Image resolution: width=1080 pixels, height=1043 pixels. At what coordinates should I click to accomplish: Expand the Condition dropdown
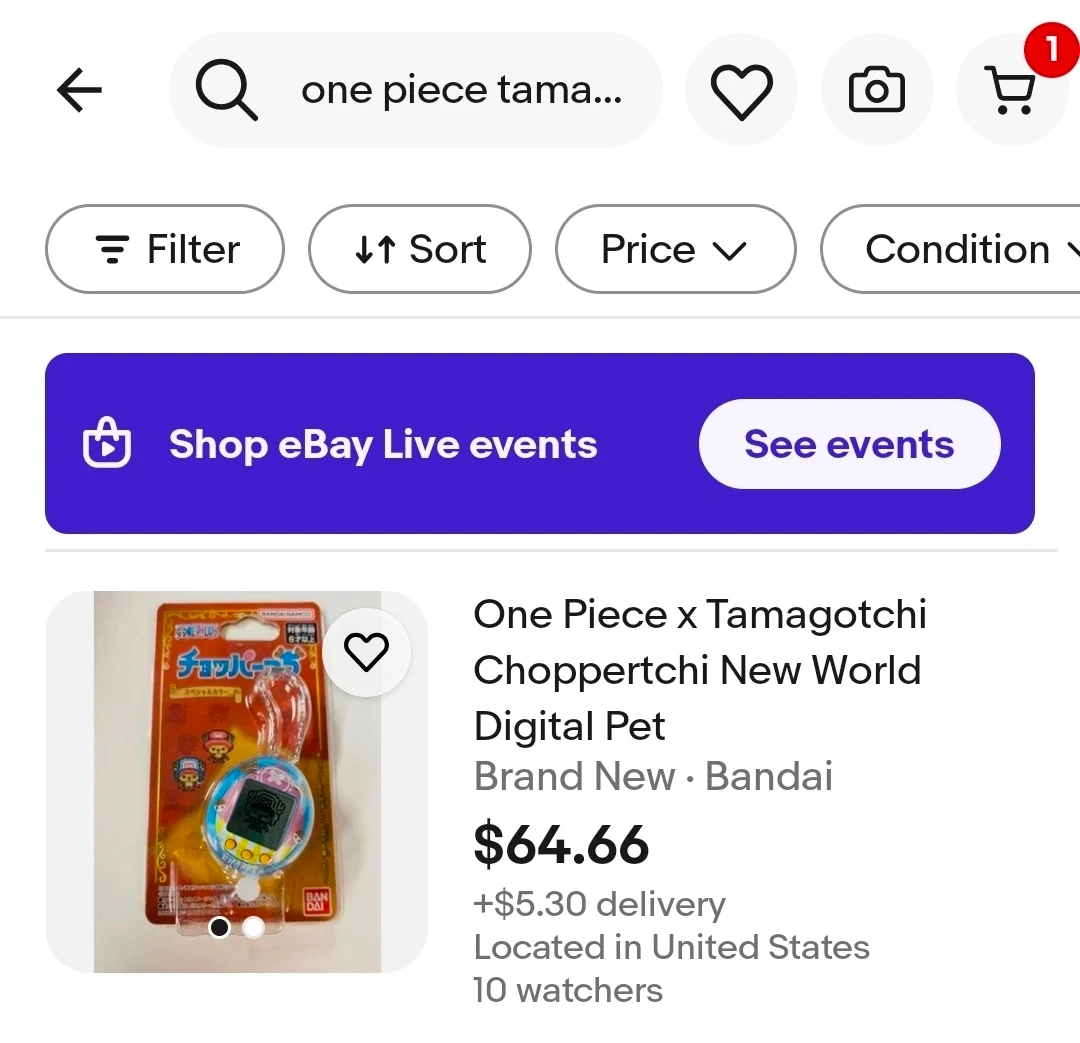pyautogui.click(x=957, y=249)
